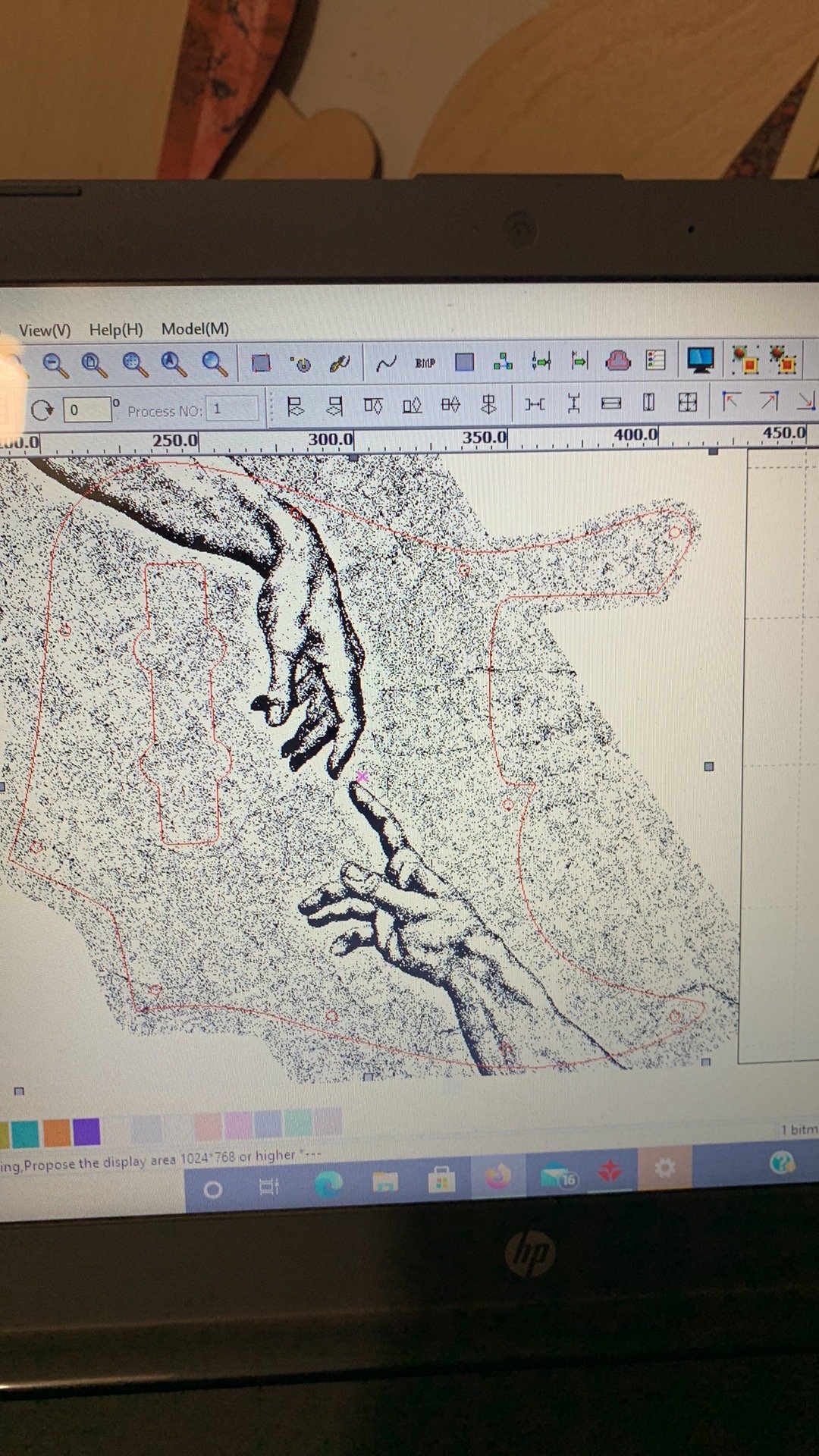Click the same-size grid icon
Image resolution: width=819 pixels, height=1456 pixels.
point(688,402)
